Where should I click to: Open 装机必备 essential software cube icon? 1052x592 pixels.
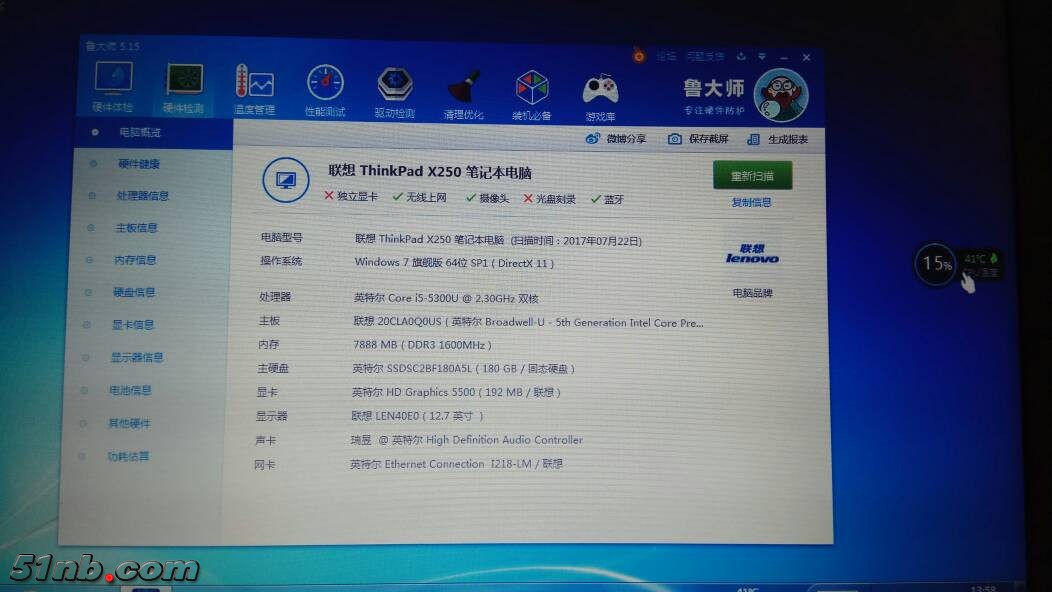pyautogui.click(x=532, y=95)
